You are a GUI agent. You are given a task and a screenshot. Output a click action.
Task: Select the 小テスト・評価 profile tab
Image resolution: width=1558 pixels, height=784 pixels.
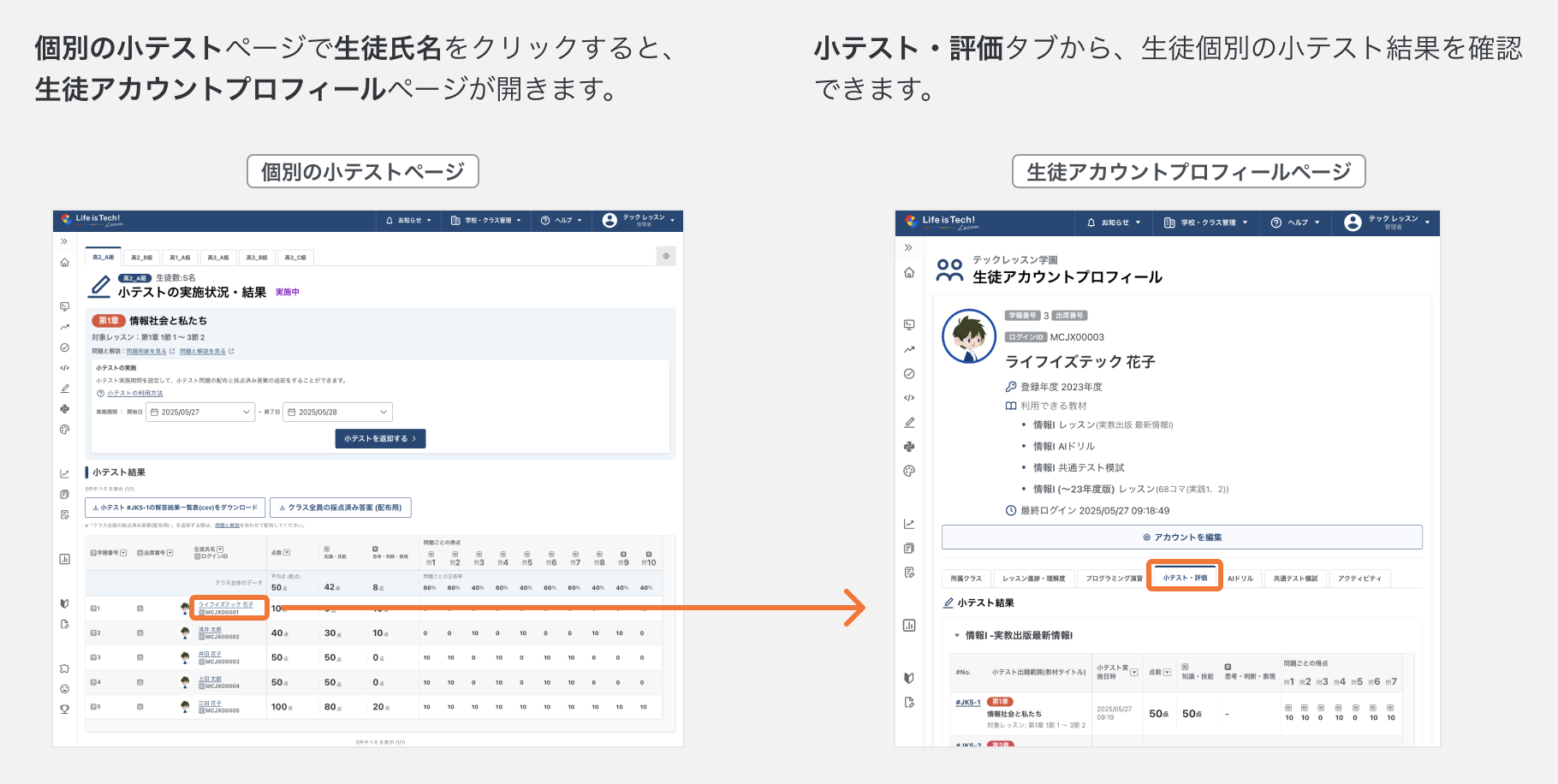pyautogui.click(x=1185, y=578)
